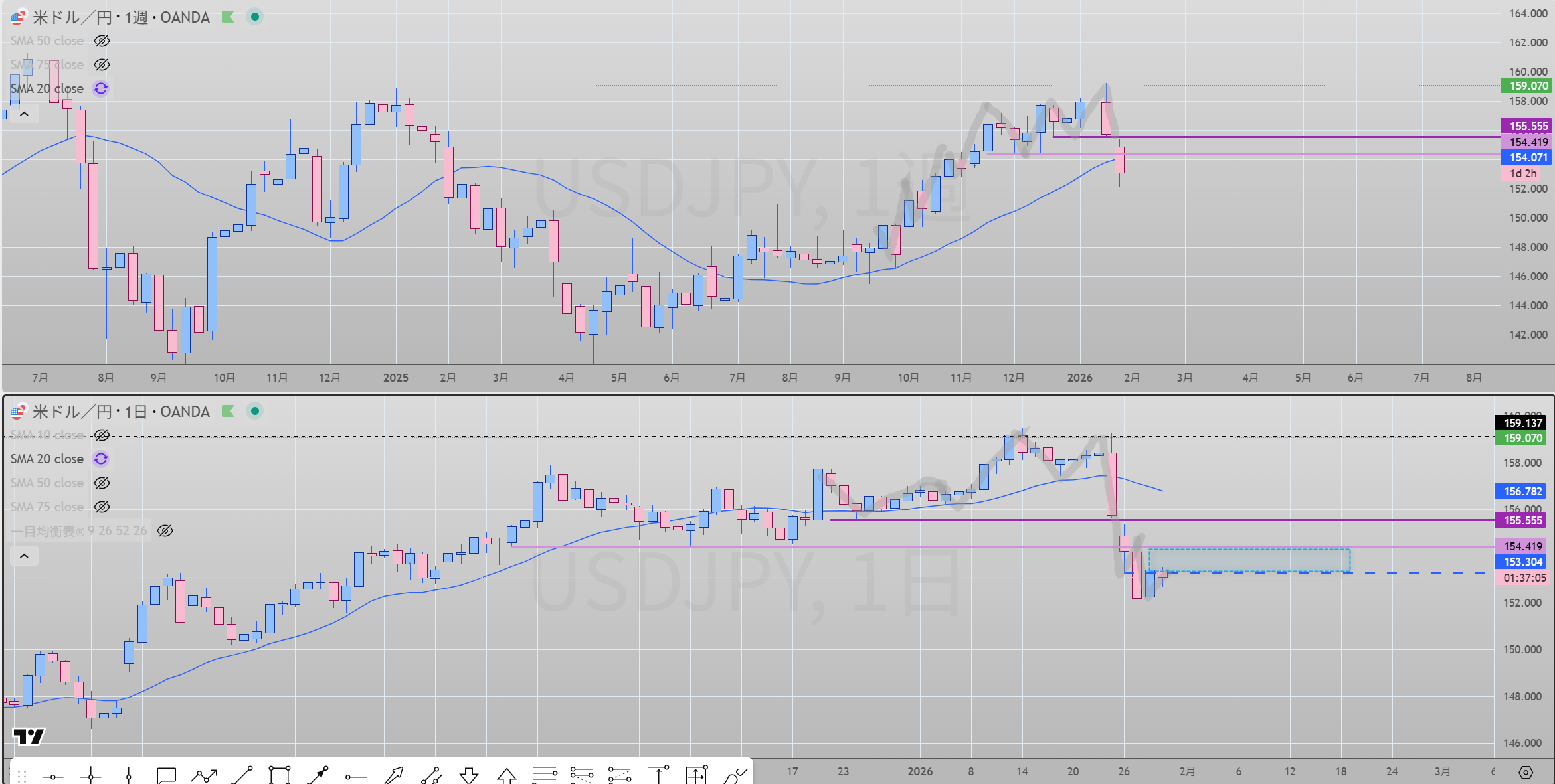Collapse the weekly chart indicator legend
Viewport: 1555px width, 784px height.
tap(24, 114)
